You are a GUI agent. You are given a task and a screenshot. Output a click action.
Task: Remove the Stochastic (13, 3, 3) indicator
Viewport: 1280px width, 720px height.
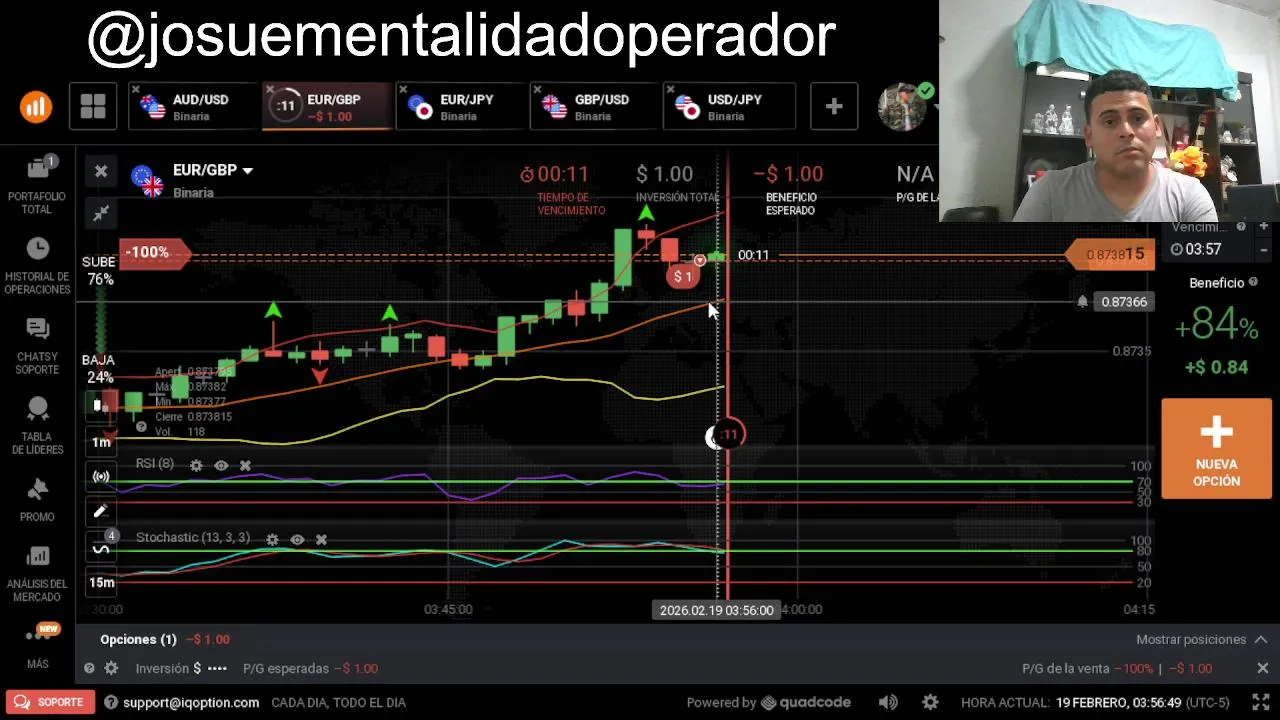pyautogui.click(x=321, y=539)
